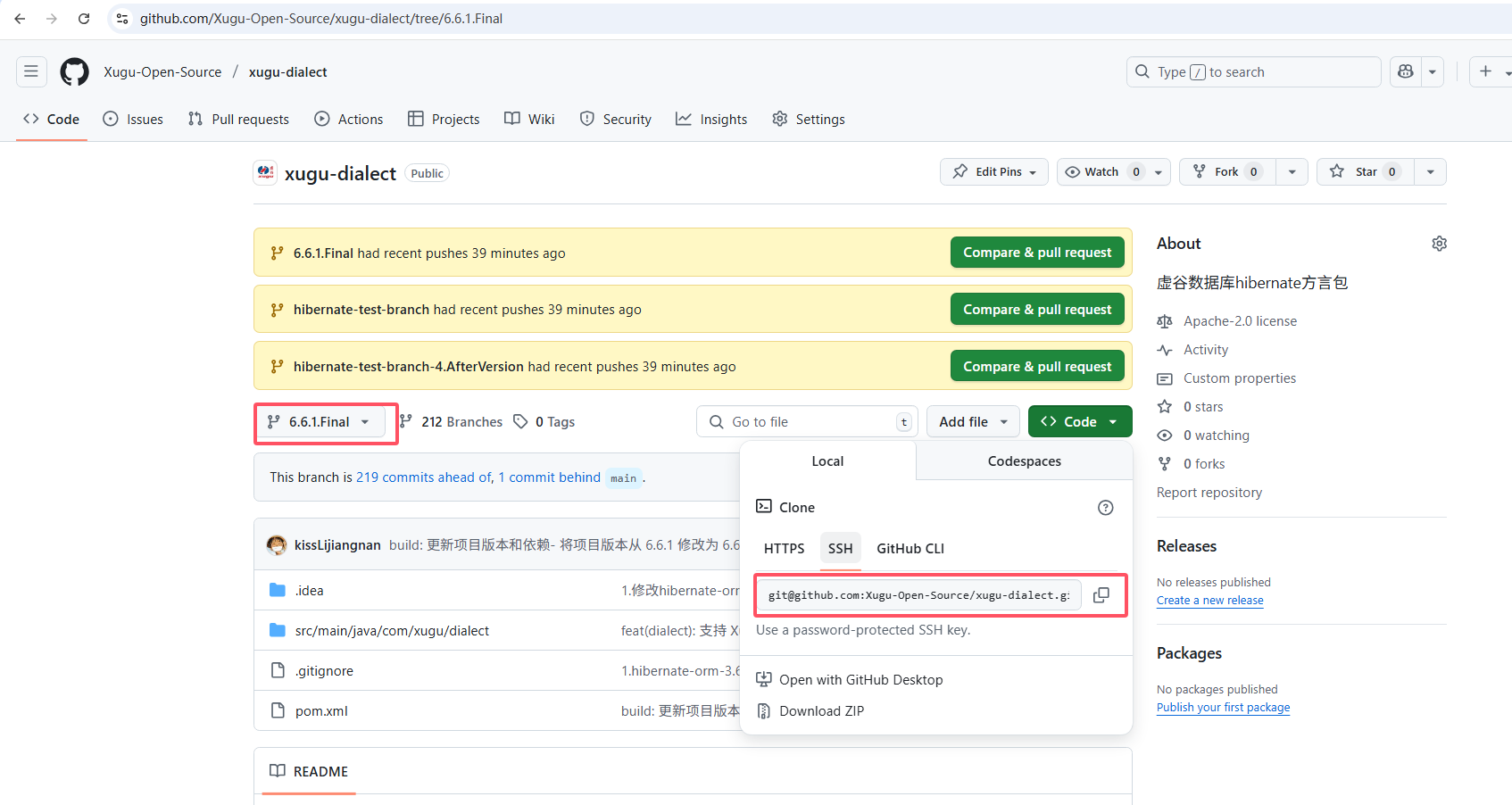Open the hamburger navigation menu

(31, 72)
